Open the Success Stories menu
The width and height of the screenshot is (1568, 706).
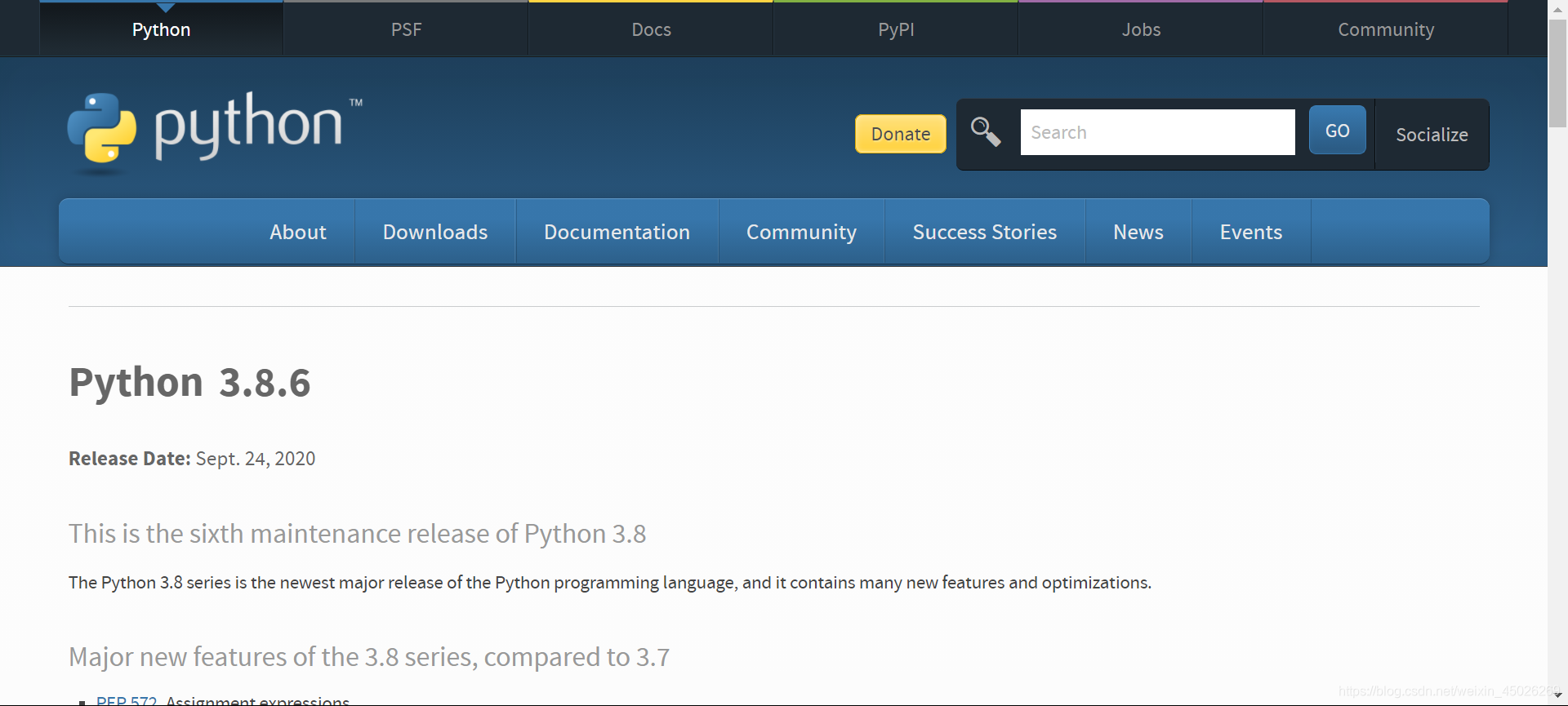tap(985, 232)
